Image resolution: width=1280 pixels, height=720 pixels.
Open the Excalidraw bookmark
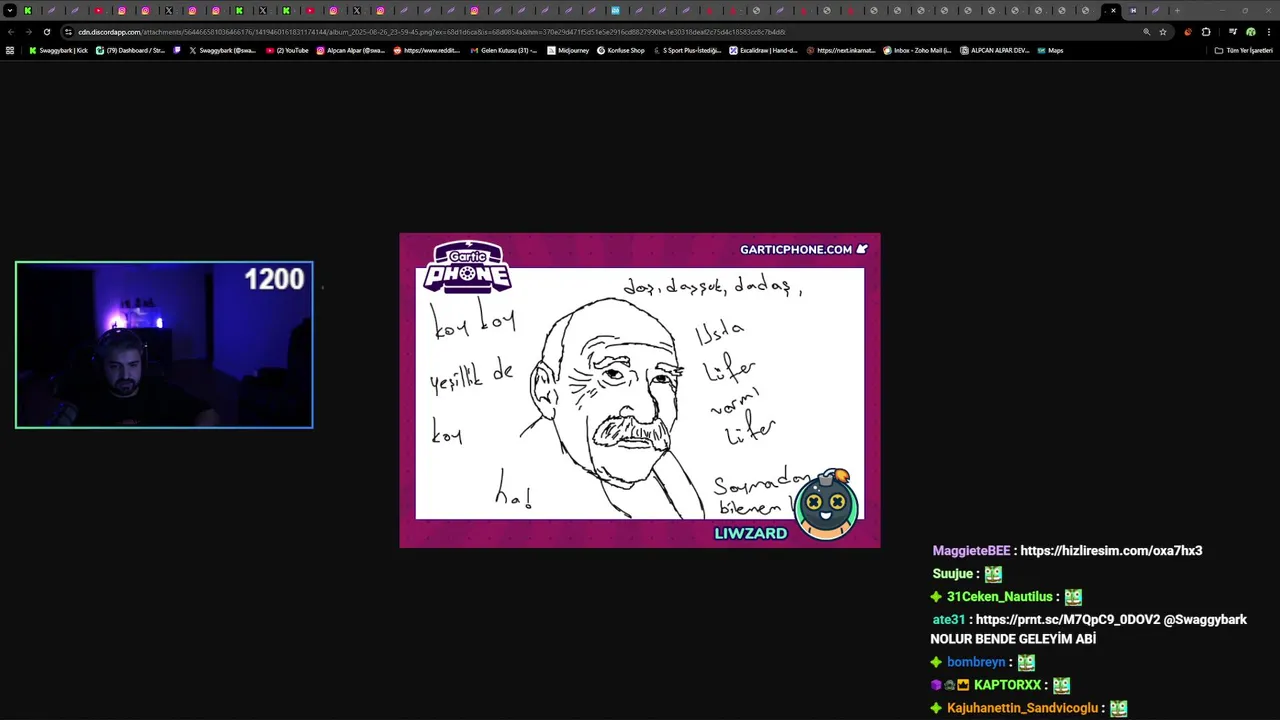[763, 50]
